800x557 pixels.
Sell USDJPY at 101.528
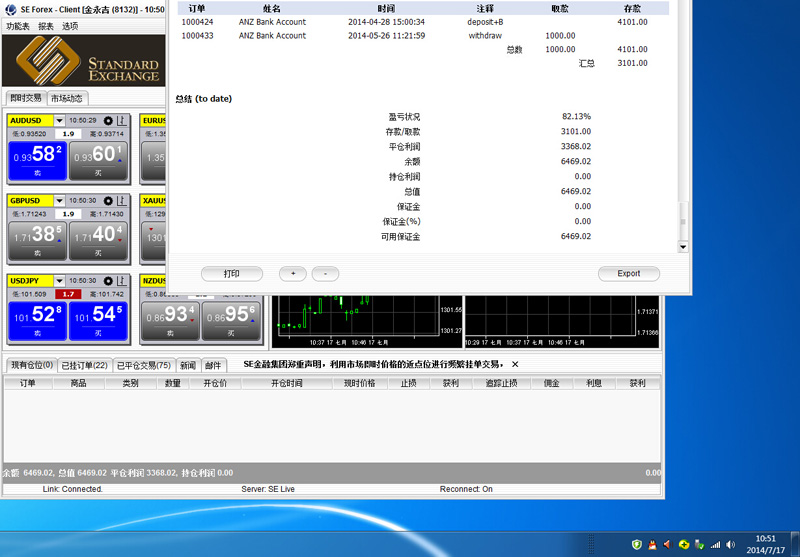point(38,321)
